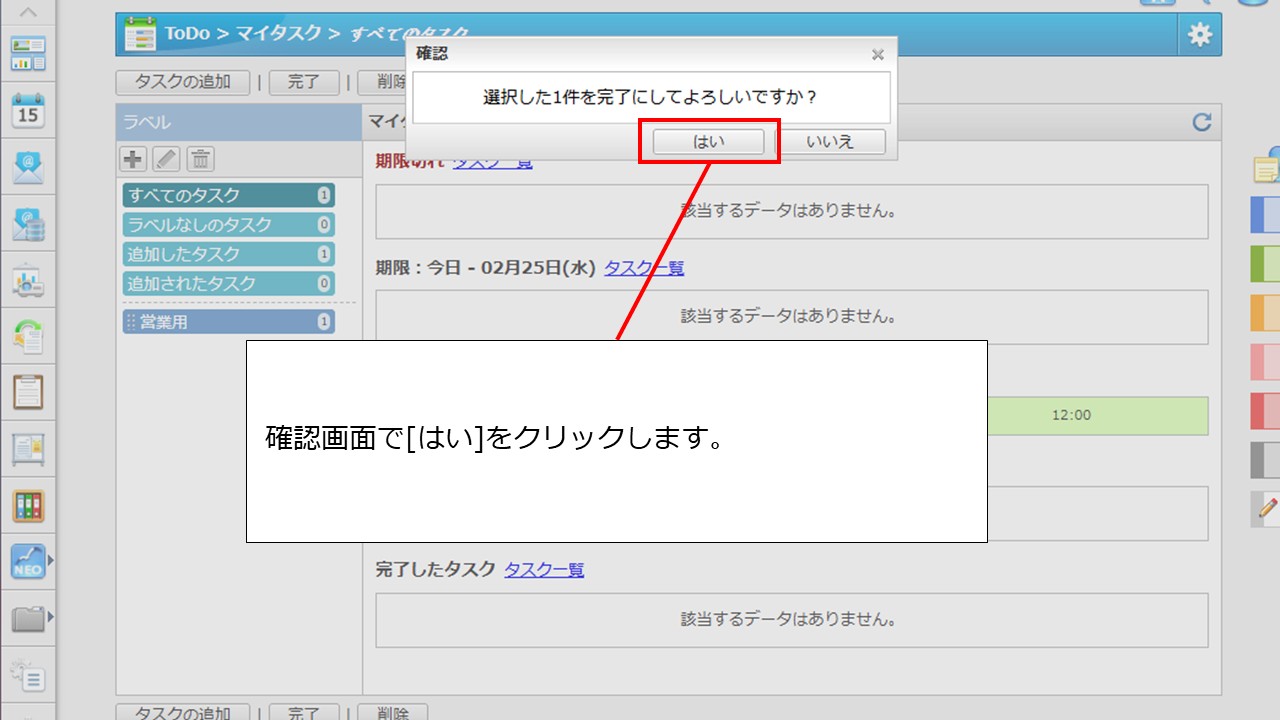
Task: Refresh the task list with the reload icon
Action: coord(1201,122)
